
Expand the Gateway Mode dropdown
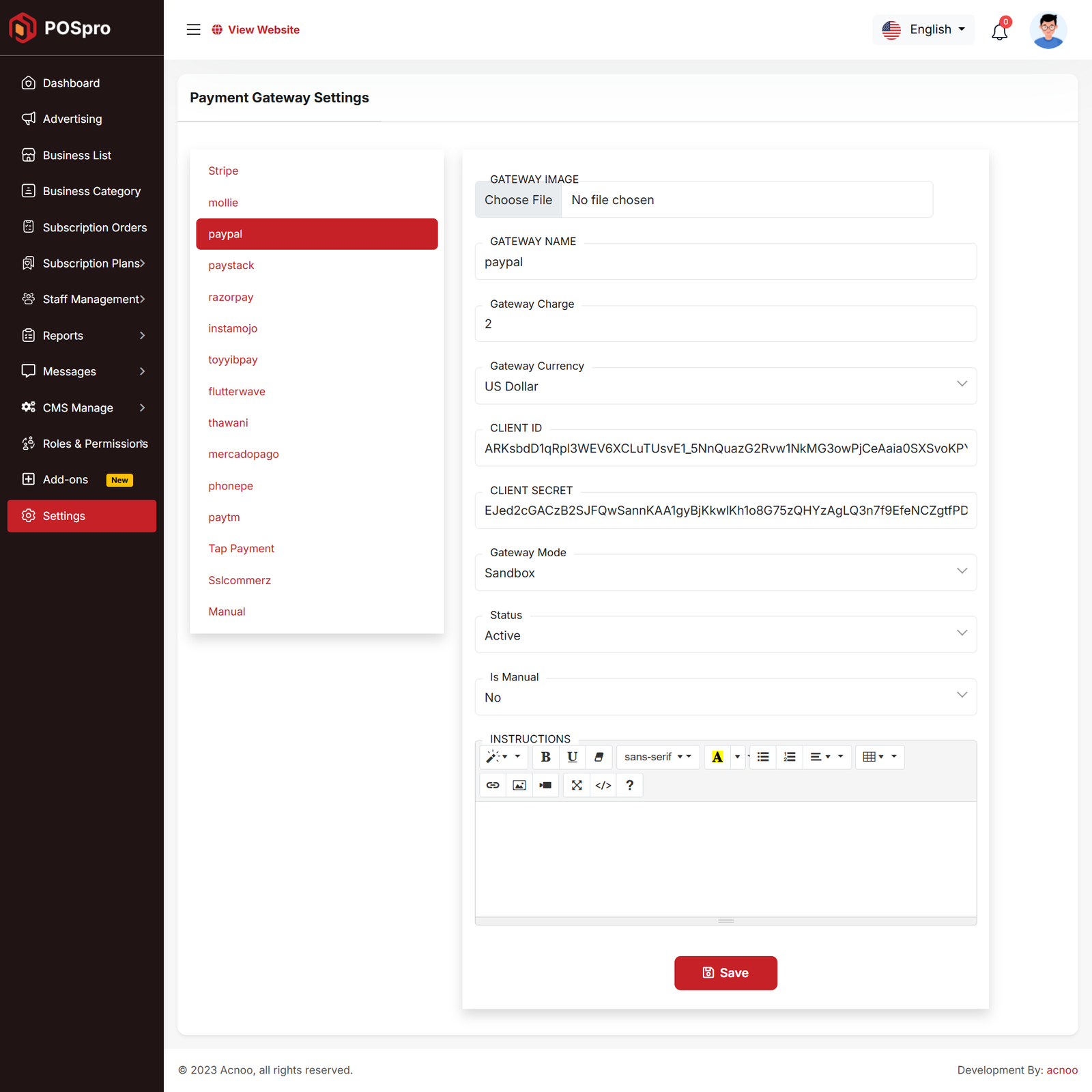[x=725, y=573]
